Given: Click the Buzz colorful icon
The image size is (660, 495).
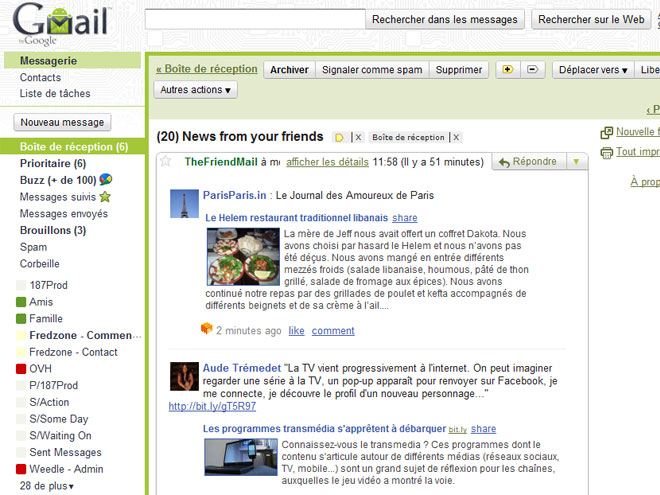Looking at the screenshot, I should coord(106,180).
